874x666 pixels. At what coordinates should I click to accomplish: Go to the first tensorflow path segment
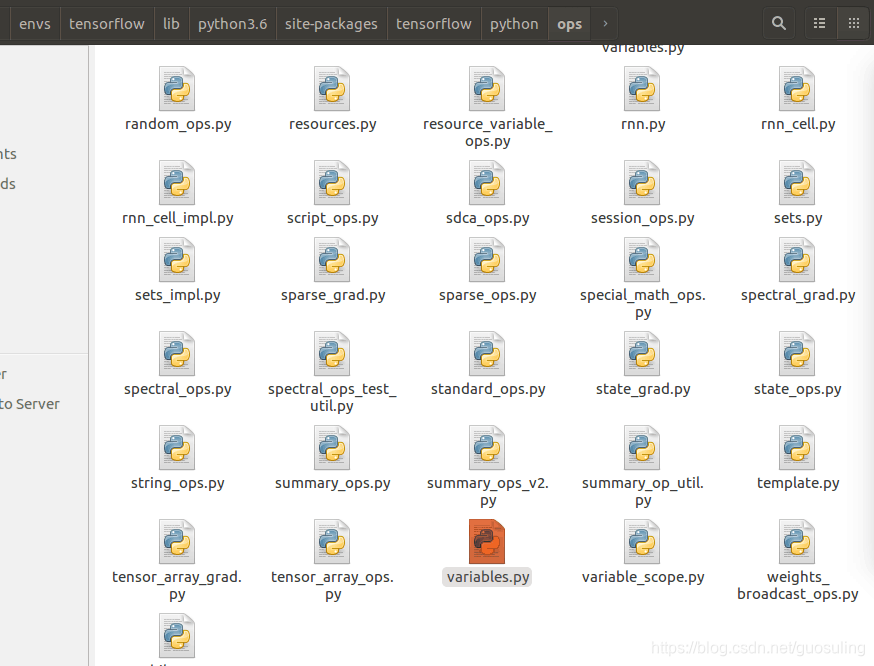(x=106, y=24)
